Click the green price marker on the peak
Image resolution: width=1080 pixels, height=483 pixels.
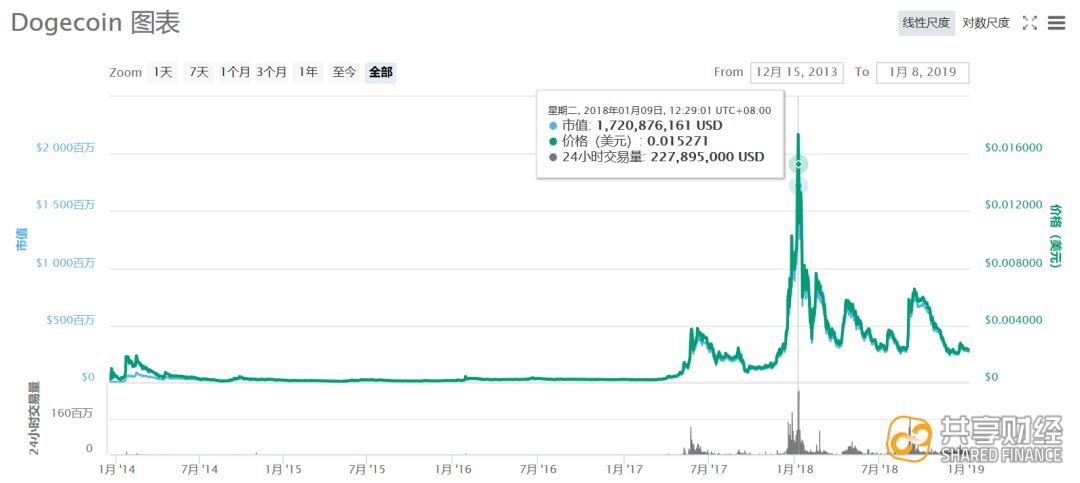[x=798, y=164]
